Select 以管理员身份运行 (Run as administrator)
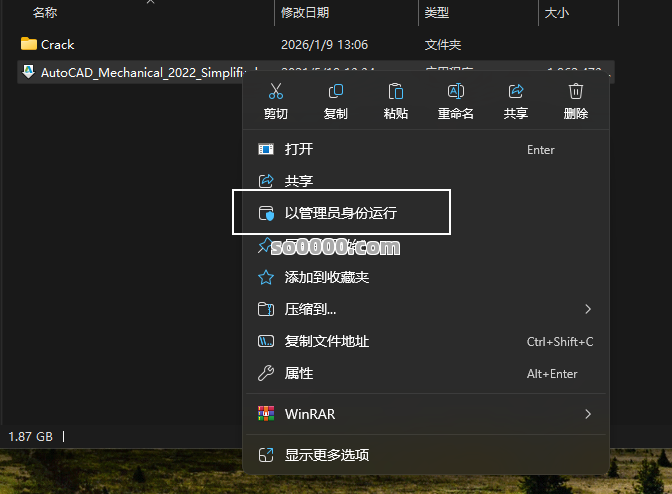Image resolution: width=672 pixels, height=494 pixels. click(341, 213)
